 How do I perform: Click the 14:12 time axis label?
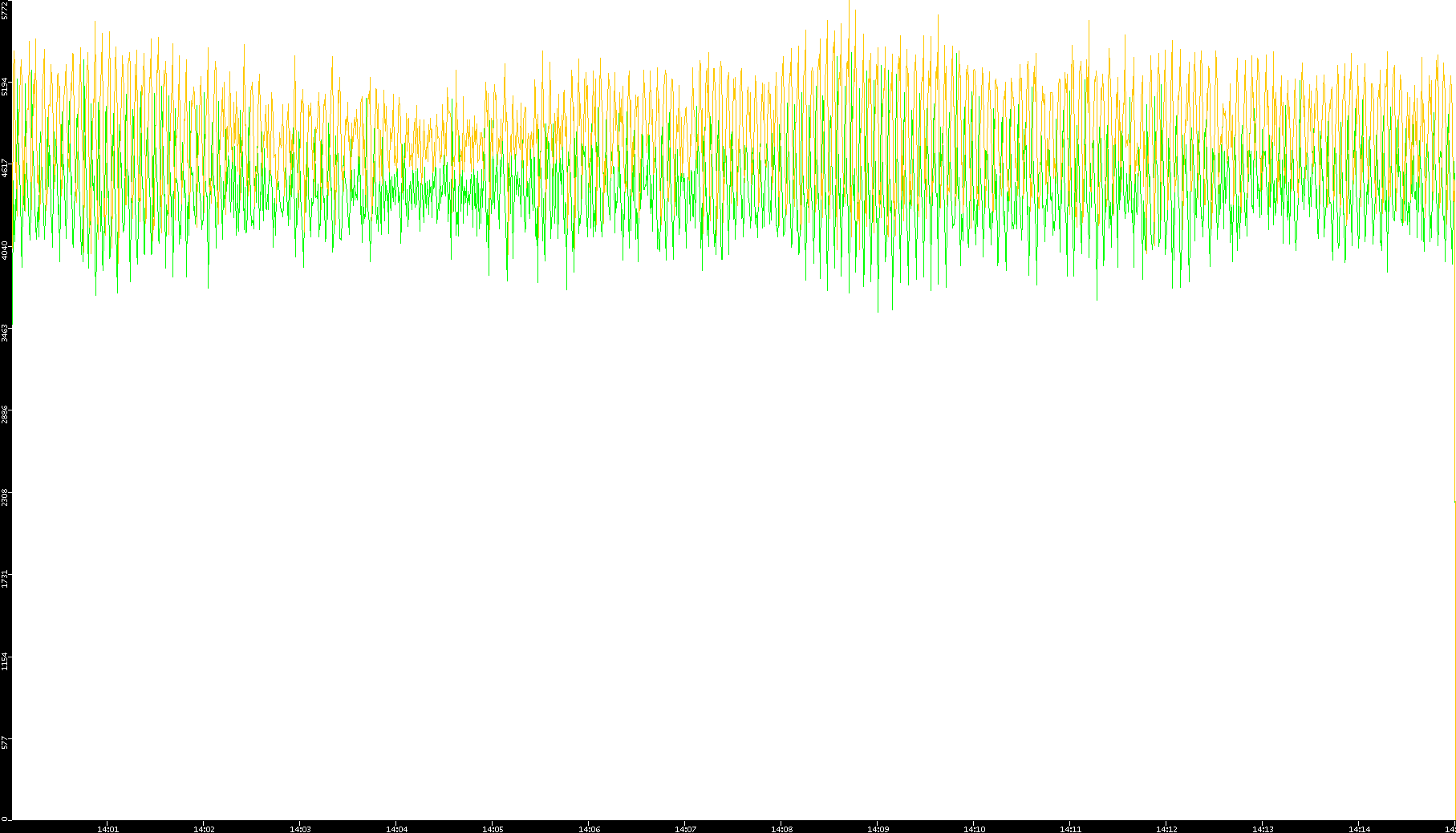coord(1166,829)
